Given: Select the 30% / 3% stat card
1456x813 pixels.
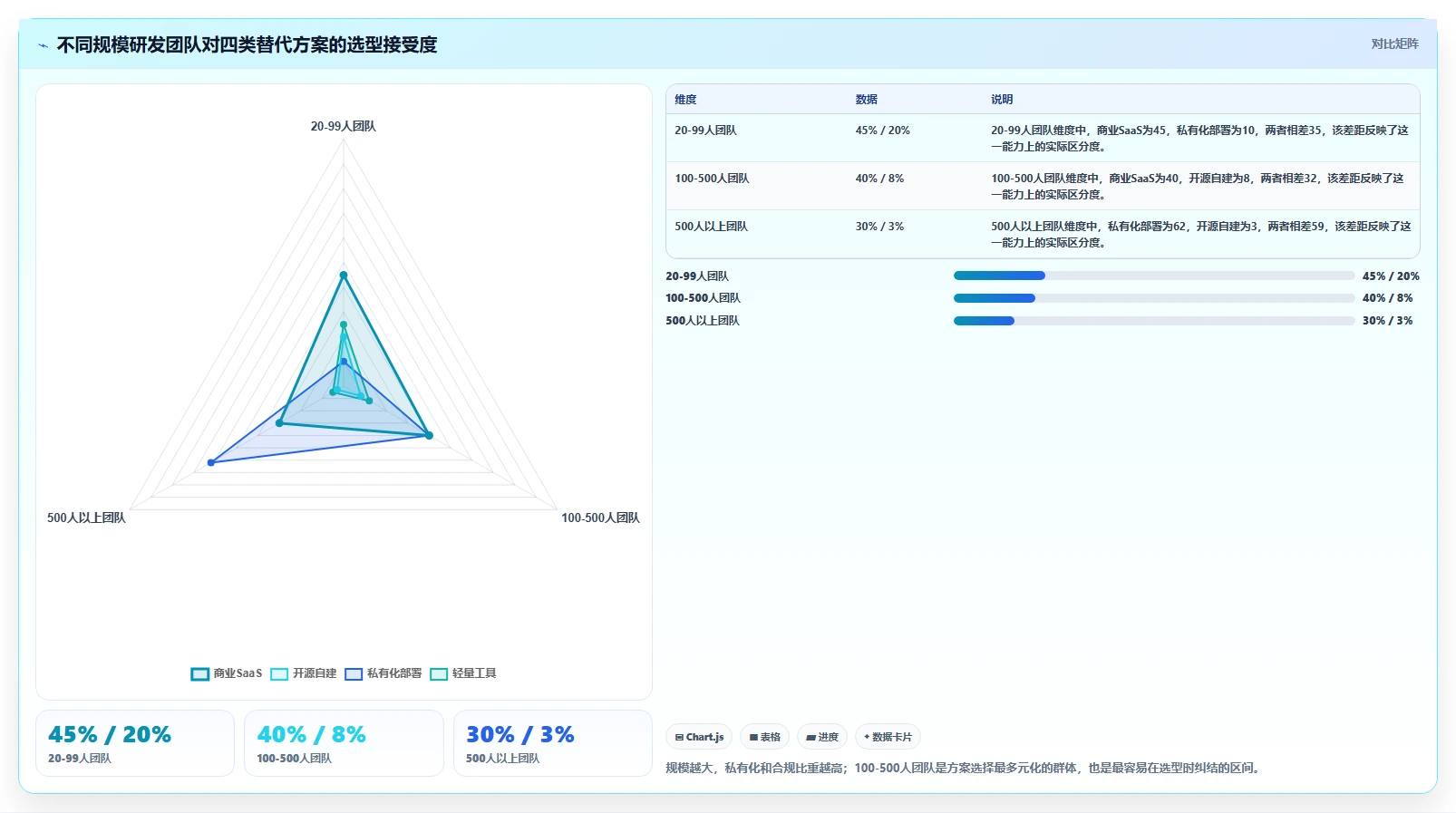Looking at the screenshot, I should pyautogui.click(x=553, y=743).
